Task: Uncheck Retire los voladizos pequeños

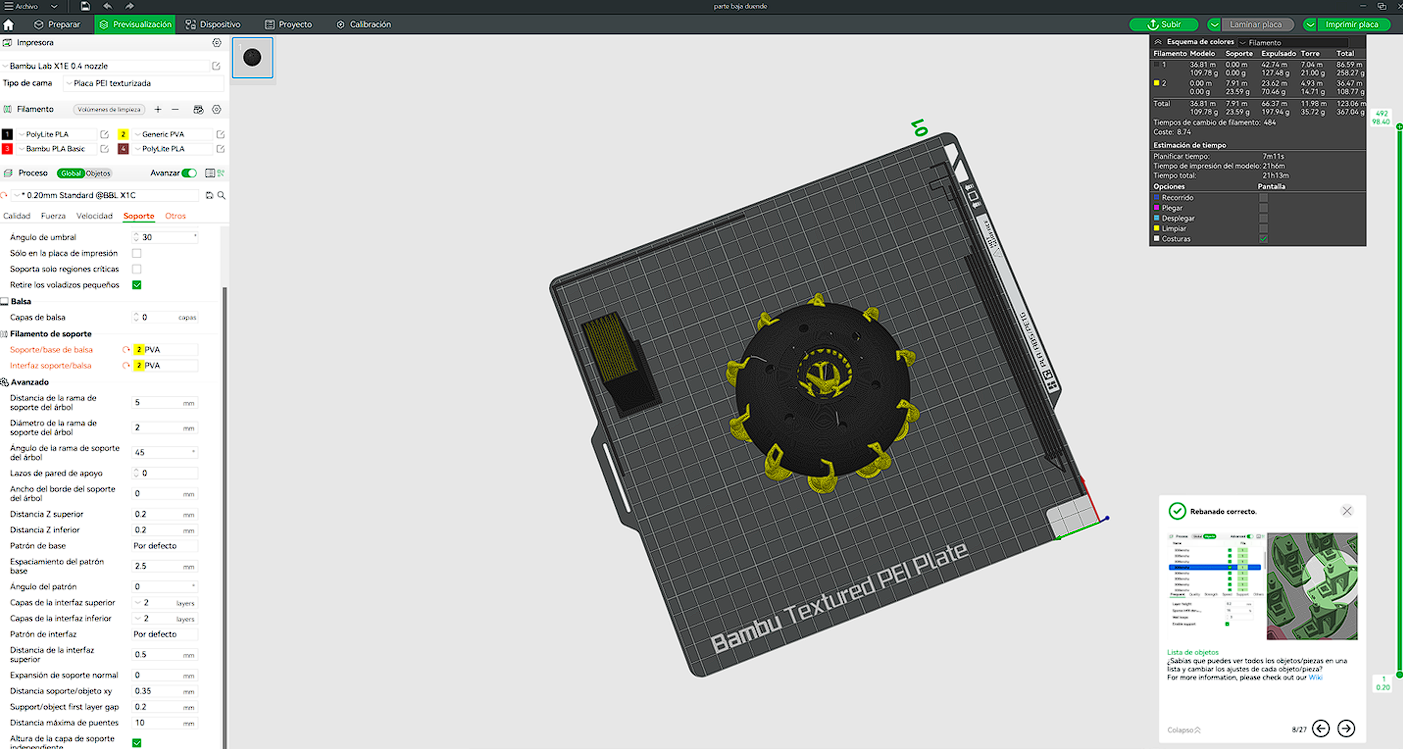Action: 137,285
